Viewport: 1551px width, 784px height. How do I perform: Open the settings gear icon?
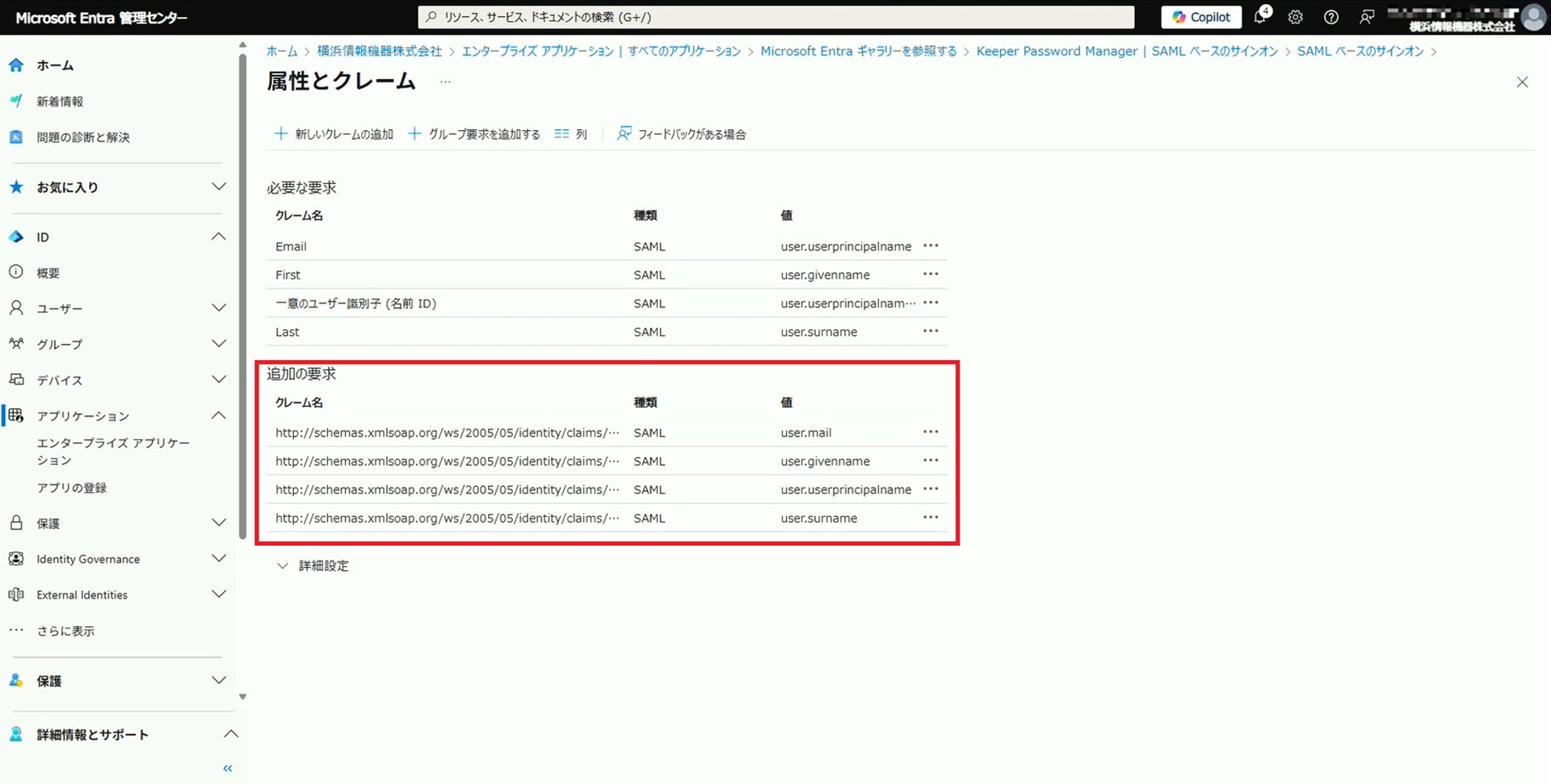(1295, 17)
